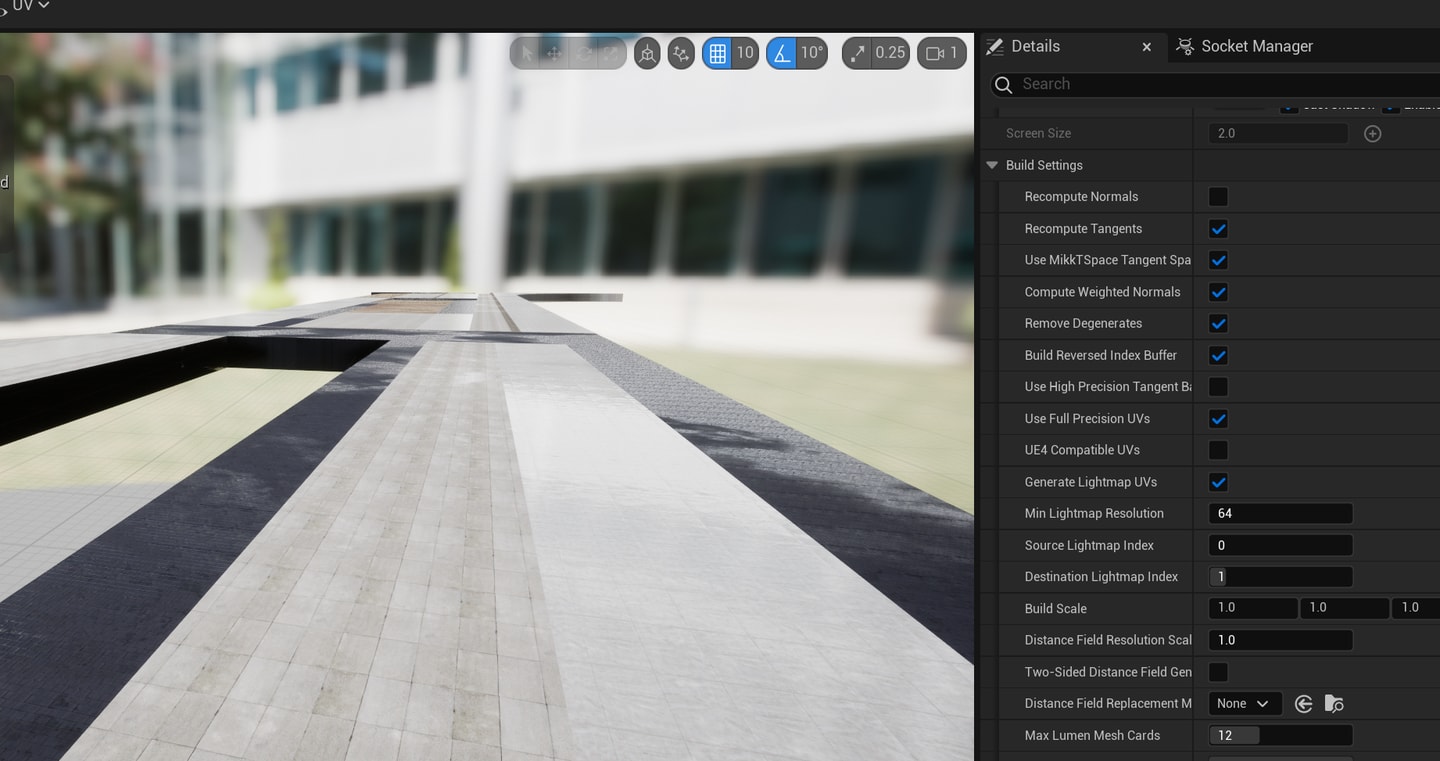Open the UV menu

(30, 6)
